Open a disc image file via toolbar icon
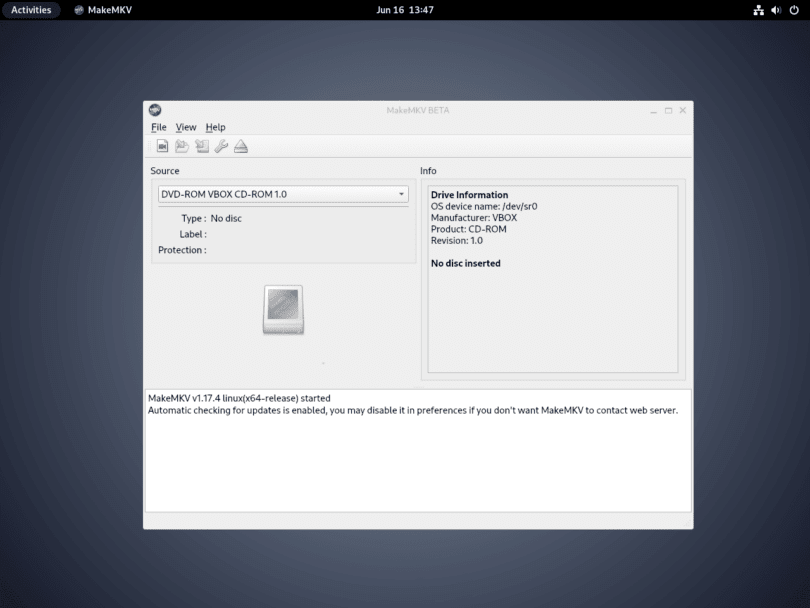The image size is (810, 608). coord(162,146)
